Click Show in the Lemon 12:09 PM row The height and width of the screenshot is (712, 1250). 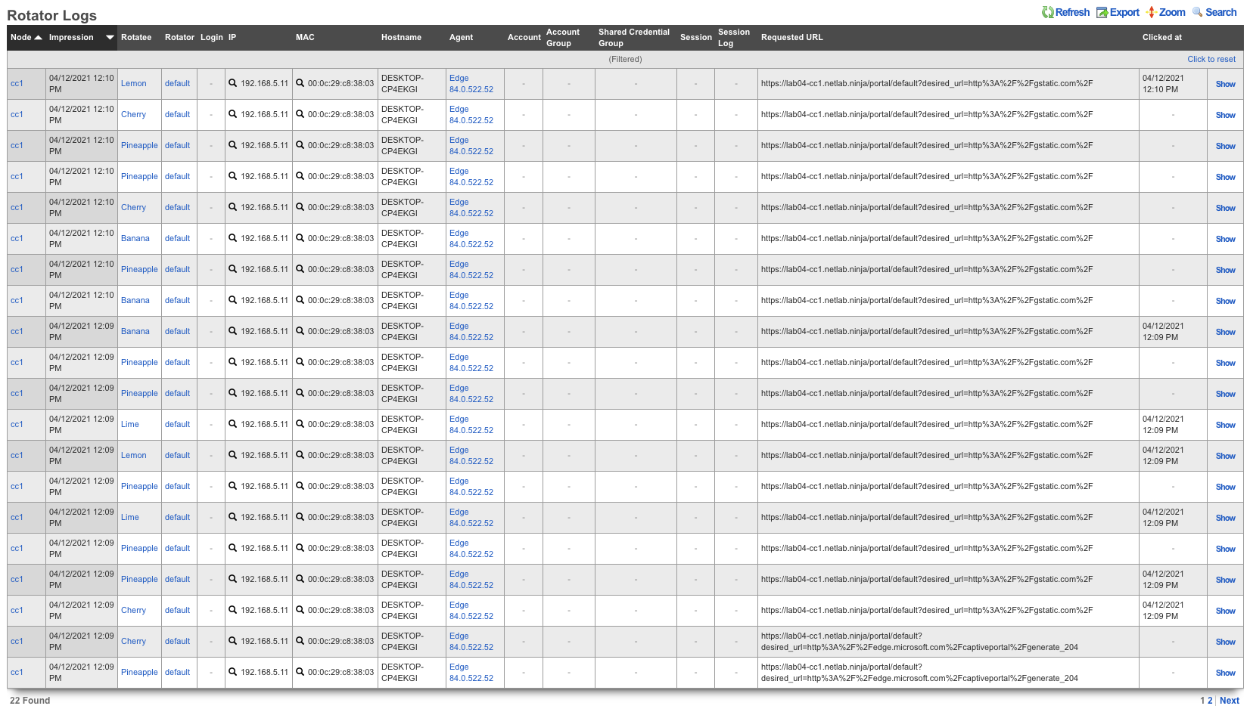(x=1225, y=456)
